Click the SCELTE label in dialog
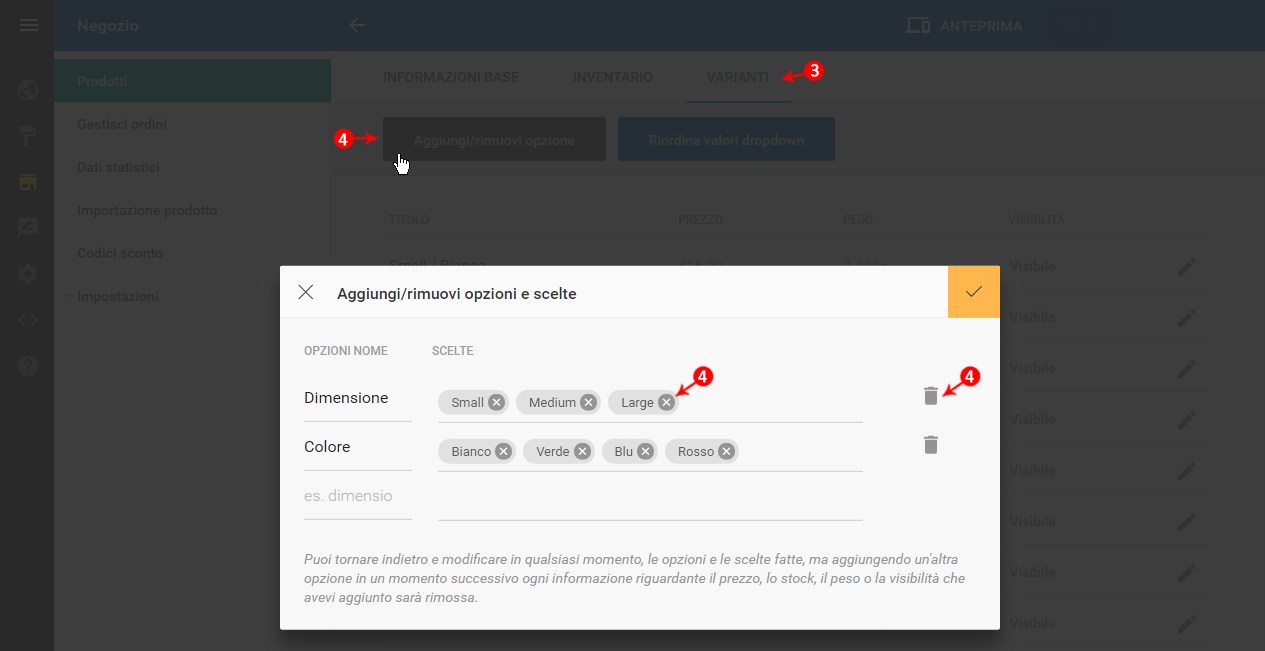 [453, 351]
